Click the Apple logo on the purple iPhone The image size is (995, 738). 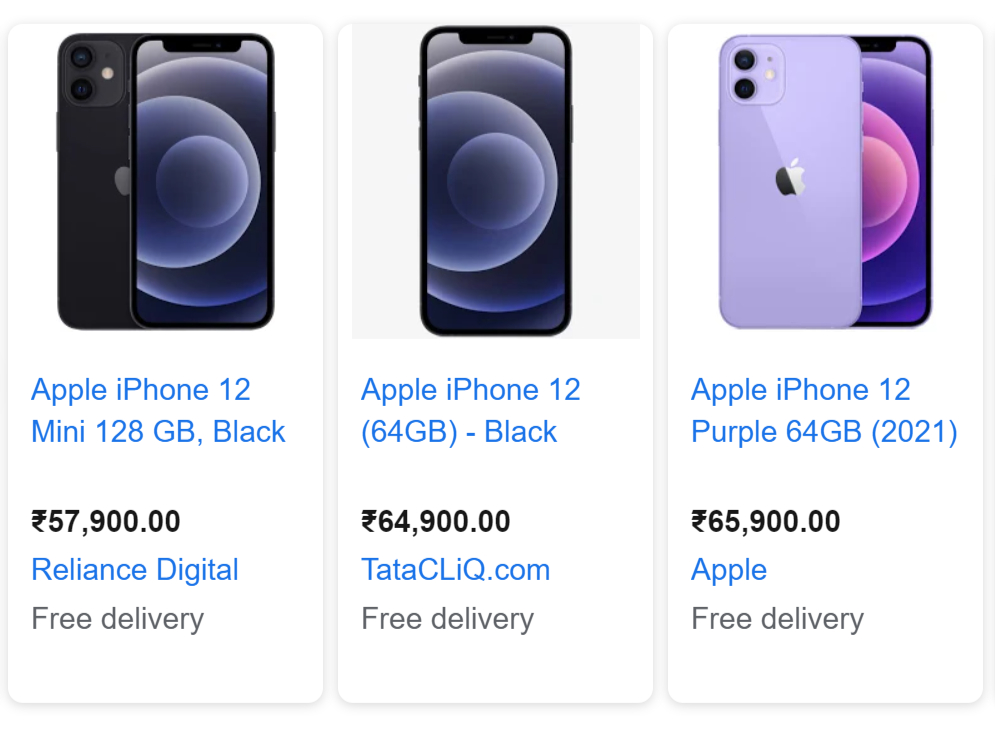coord(790,180)
